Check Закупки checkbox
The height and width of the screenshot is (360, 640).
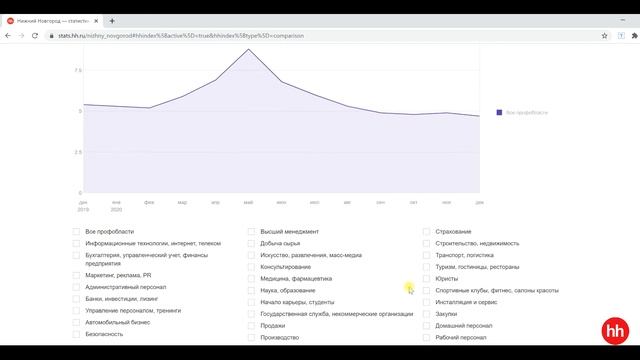[x=427, y=314]
